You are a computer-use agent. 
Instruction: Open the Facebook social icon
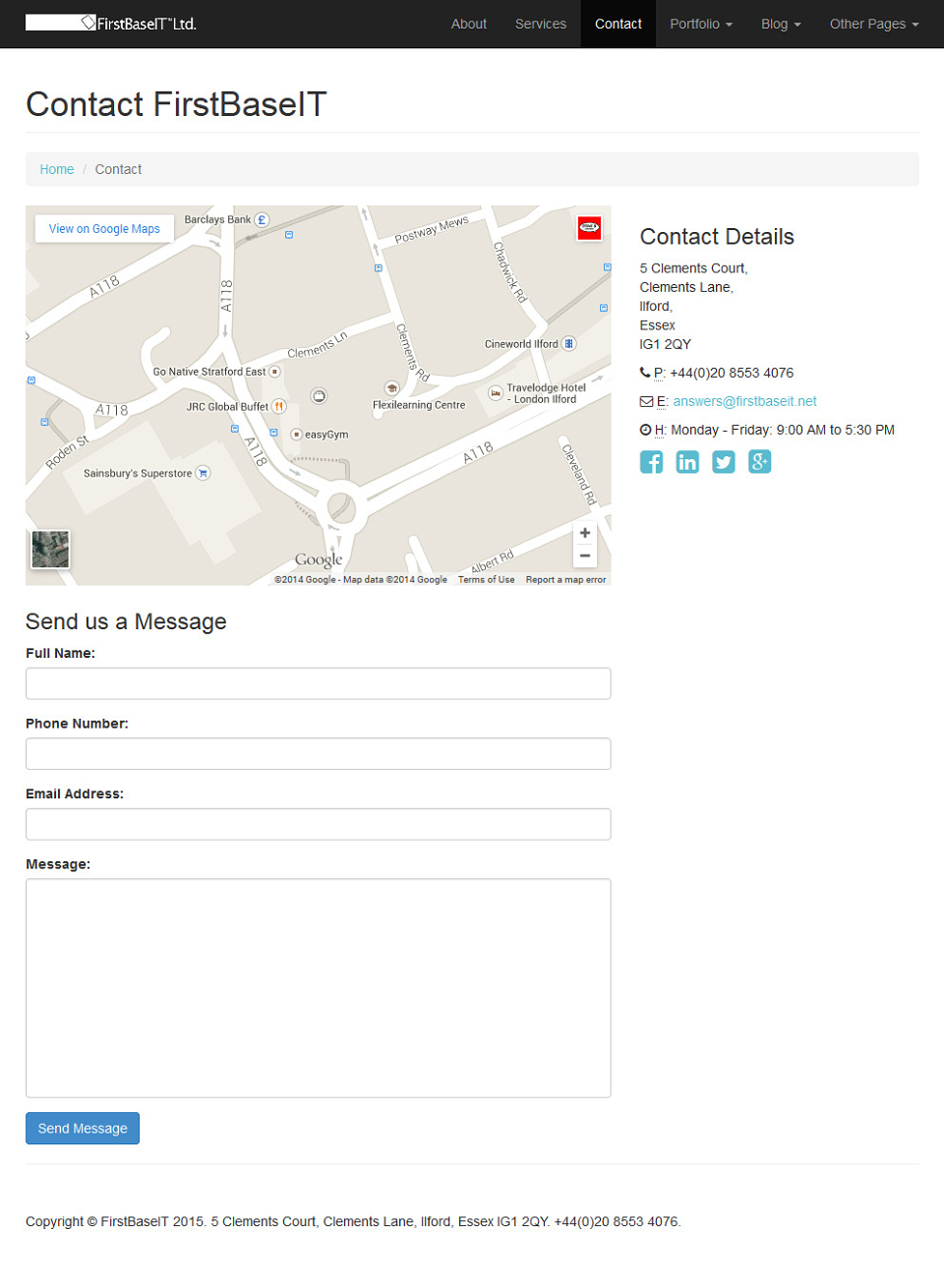click(x=651, y=462)
